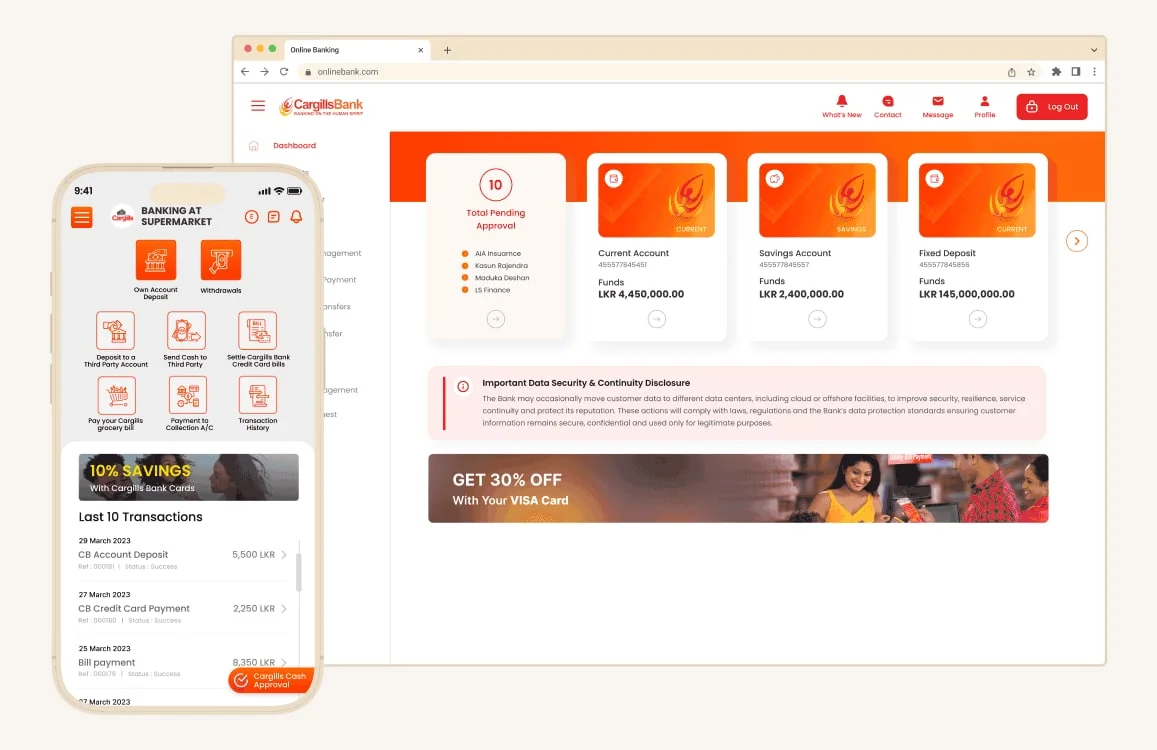Screen dimensions: 1157x750
Task: Select Maduka Deshan pending item
Action: pos(495,278)
